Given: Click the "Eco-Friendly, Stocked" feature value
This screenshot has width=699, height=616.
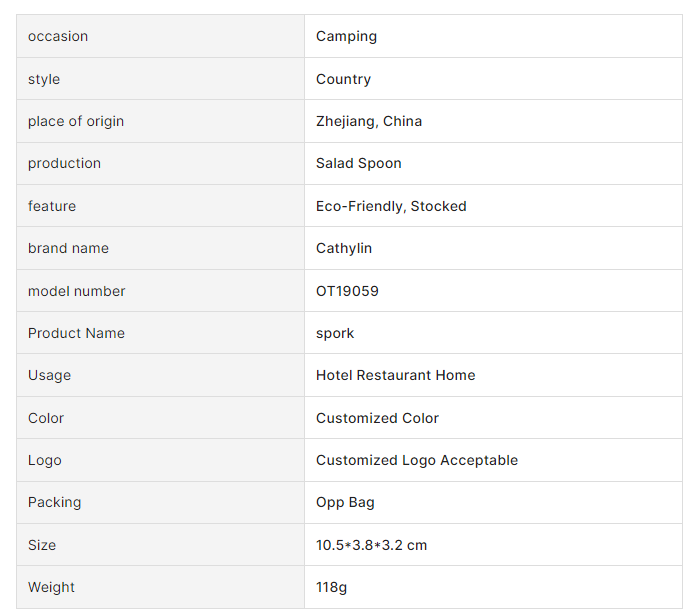Looking at the screenshot, I should point(391,206).
